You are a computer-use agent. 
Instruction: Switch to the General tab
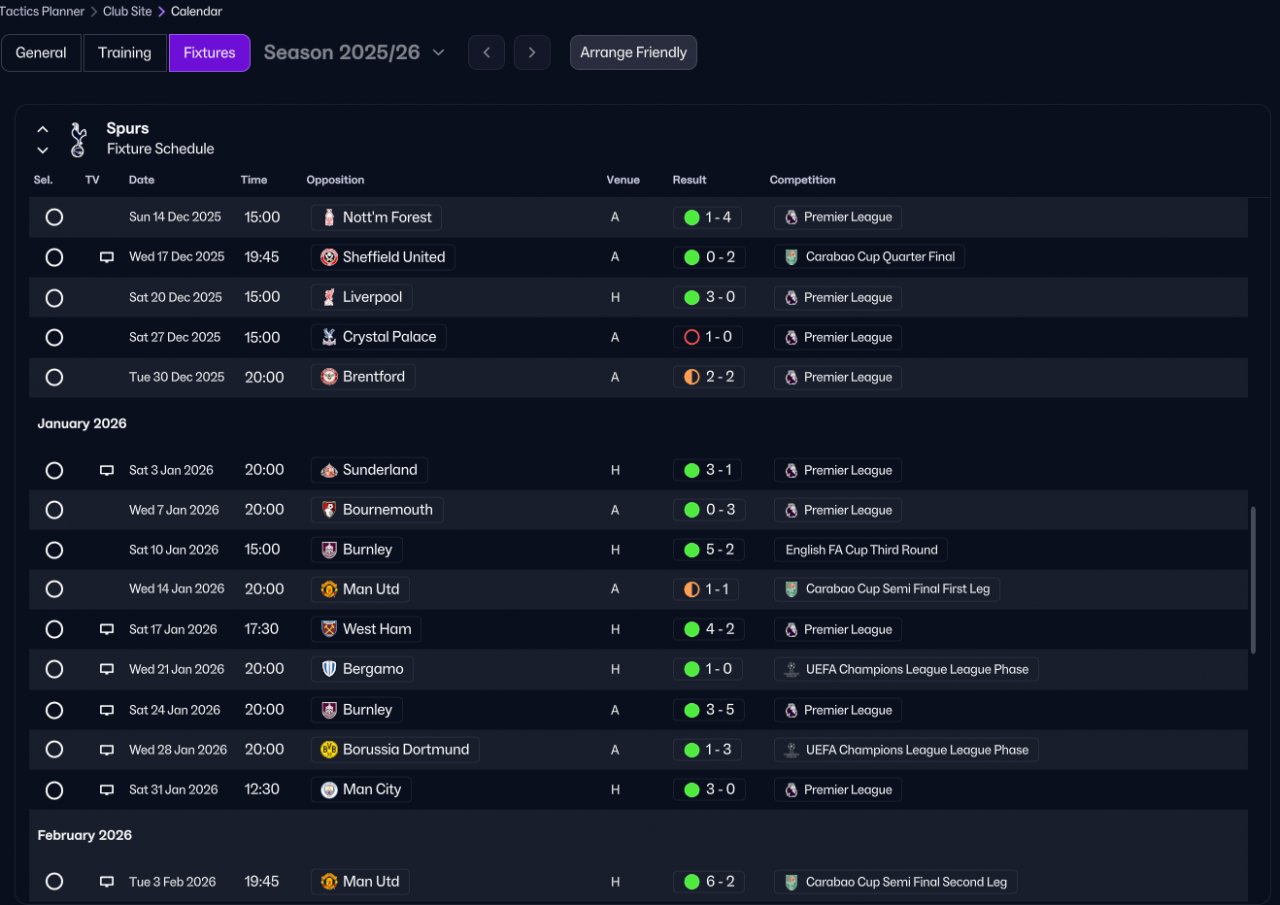pos(41,53)
